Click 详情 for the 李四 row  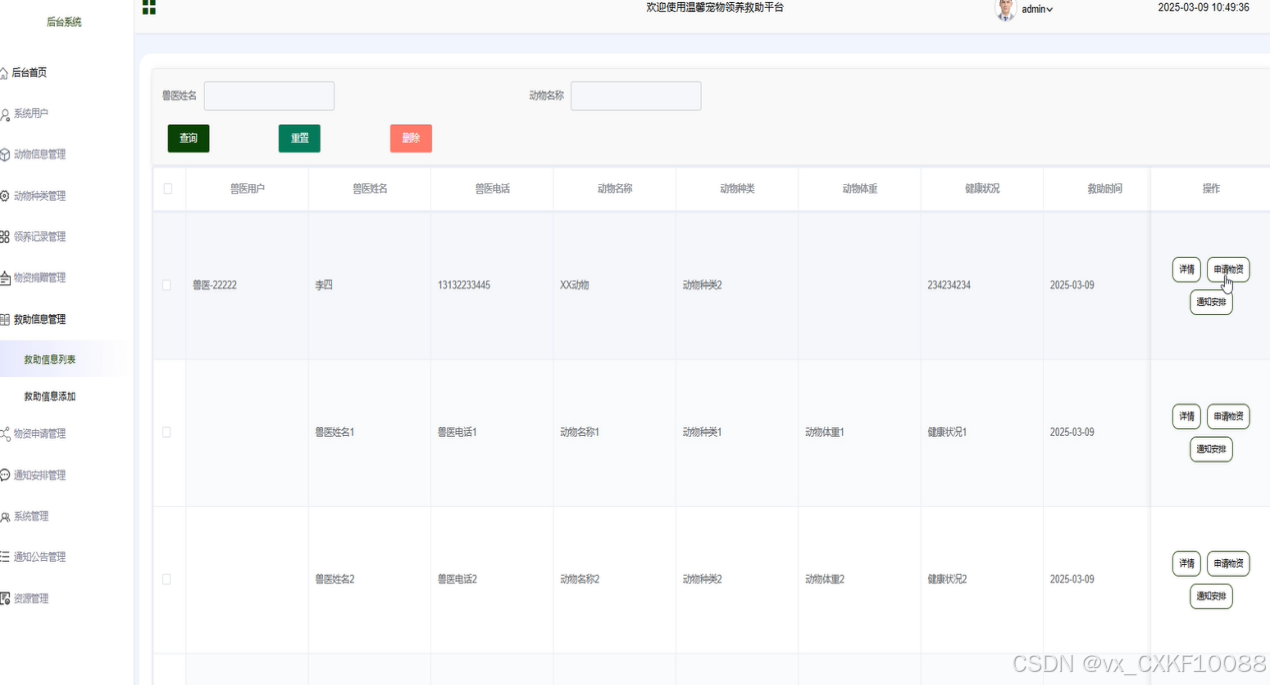click(1187, 269)
